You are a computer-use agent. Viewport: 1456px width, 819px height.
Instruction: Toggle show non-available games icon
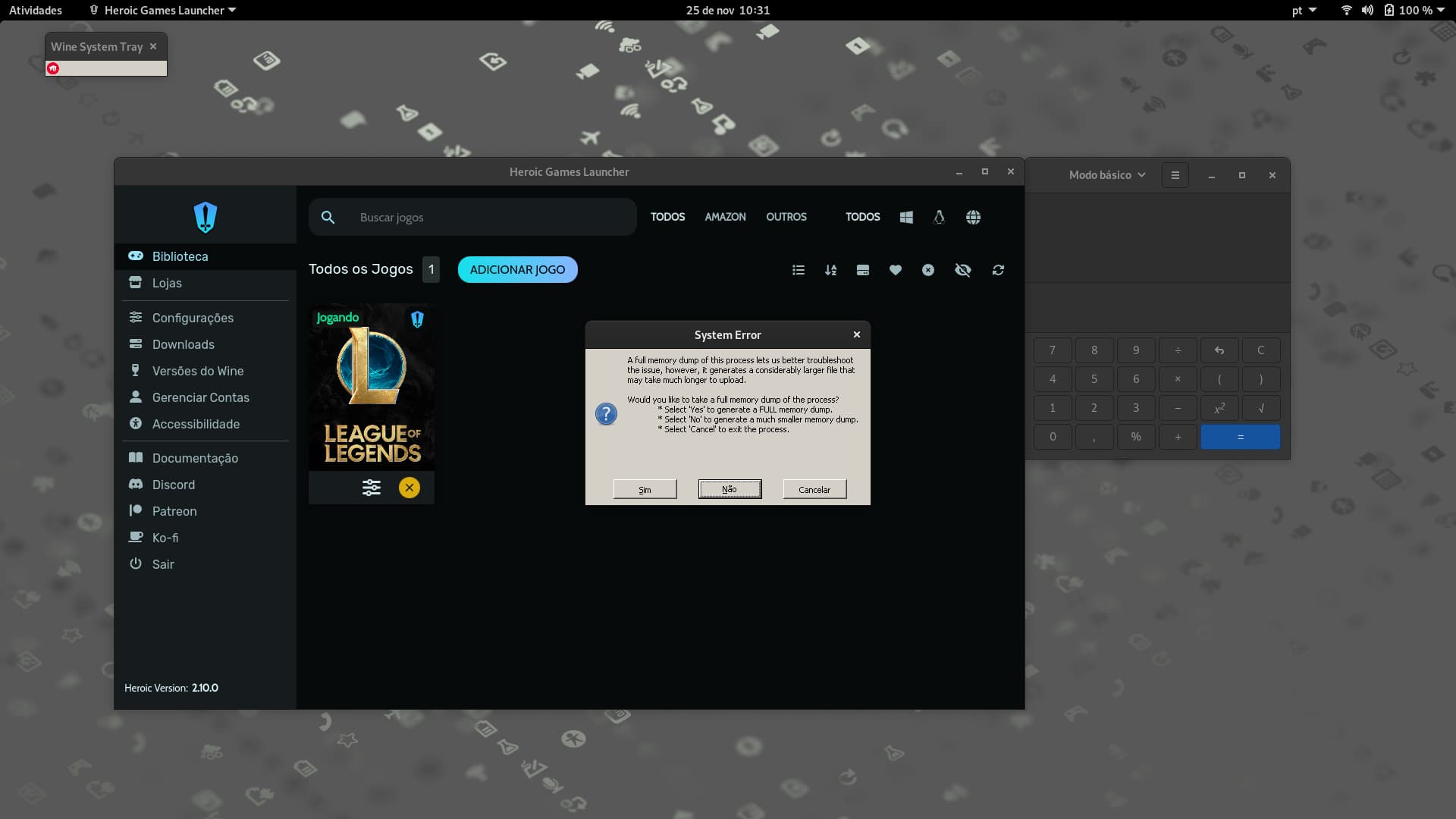(928, 270)
